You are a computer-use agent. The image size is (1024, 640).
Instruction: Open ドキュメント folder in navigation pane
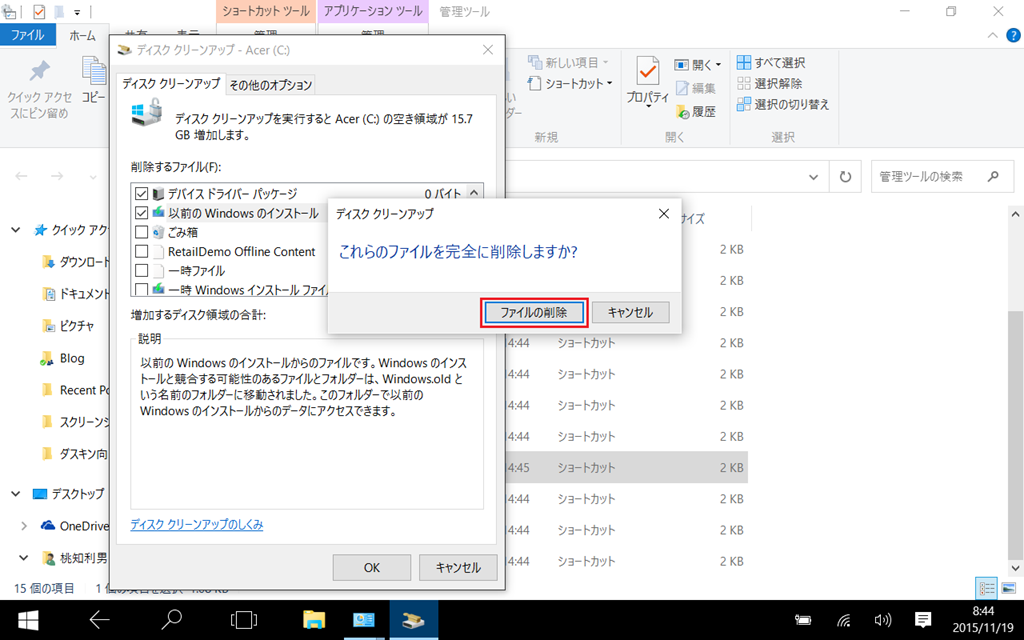[76, 294]
